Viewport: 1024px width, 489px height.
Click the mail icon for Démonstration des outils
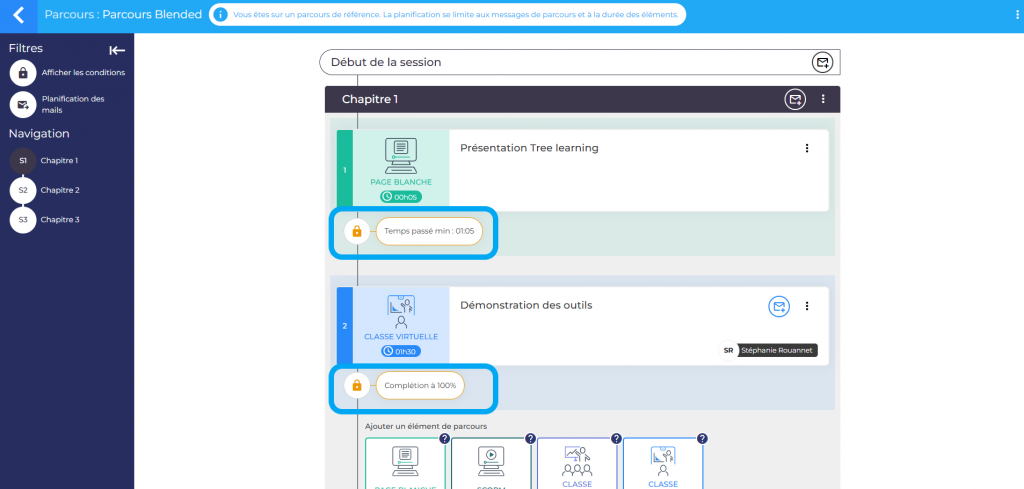click(779, 306)
